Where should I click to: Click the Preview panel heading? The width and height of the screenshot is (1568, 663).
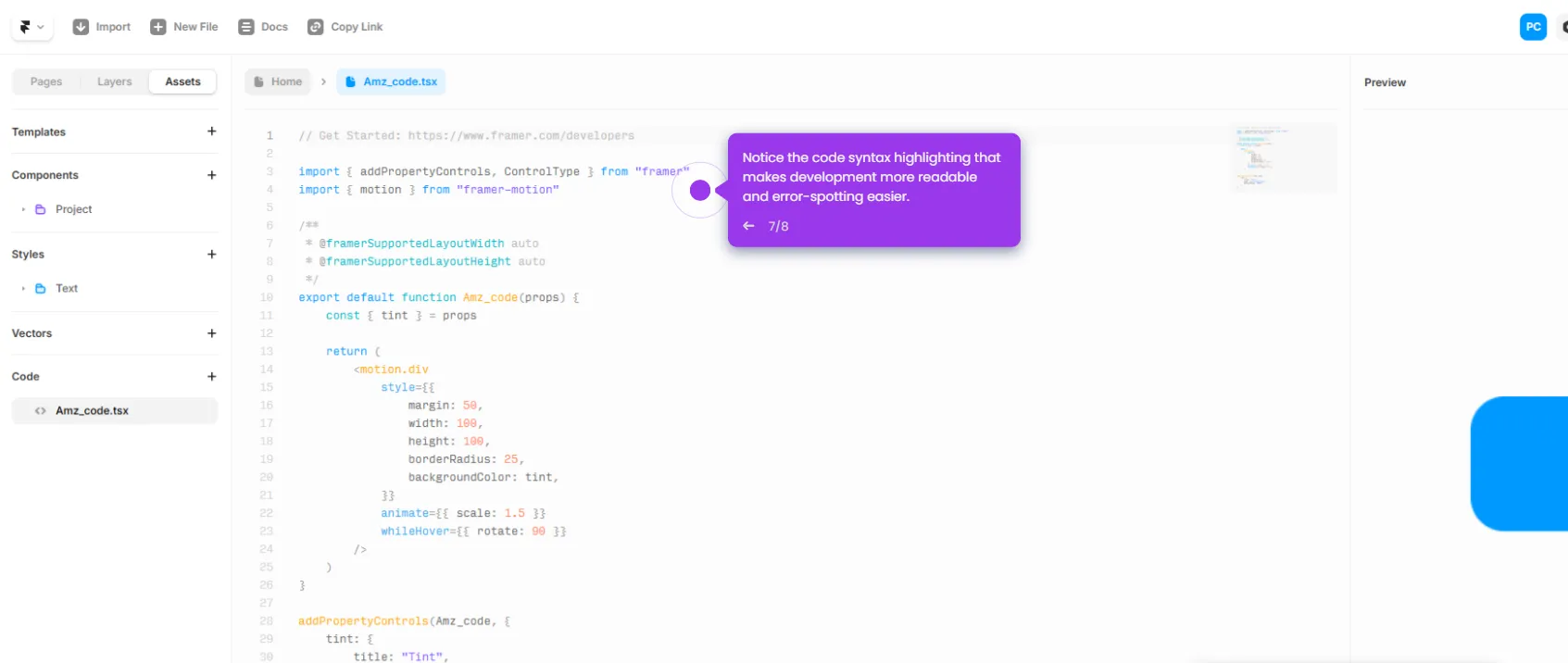point(1385,82)
